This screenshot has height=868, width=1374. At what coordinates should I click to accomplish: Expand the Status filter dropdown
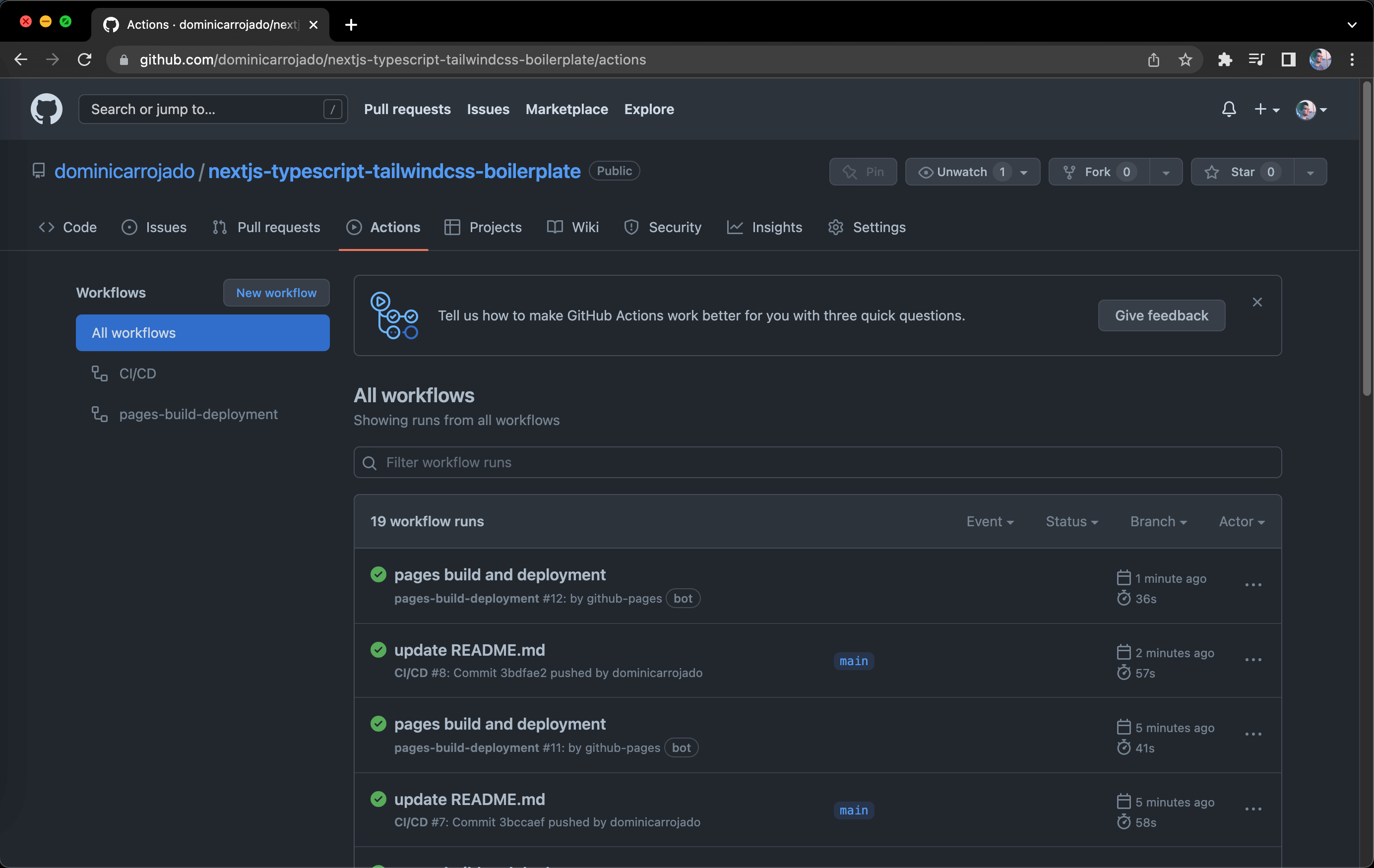click(x=1071, y=521)
